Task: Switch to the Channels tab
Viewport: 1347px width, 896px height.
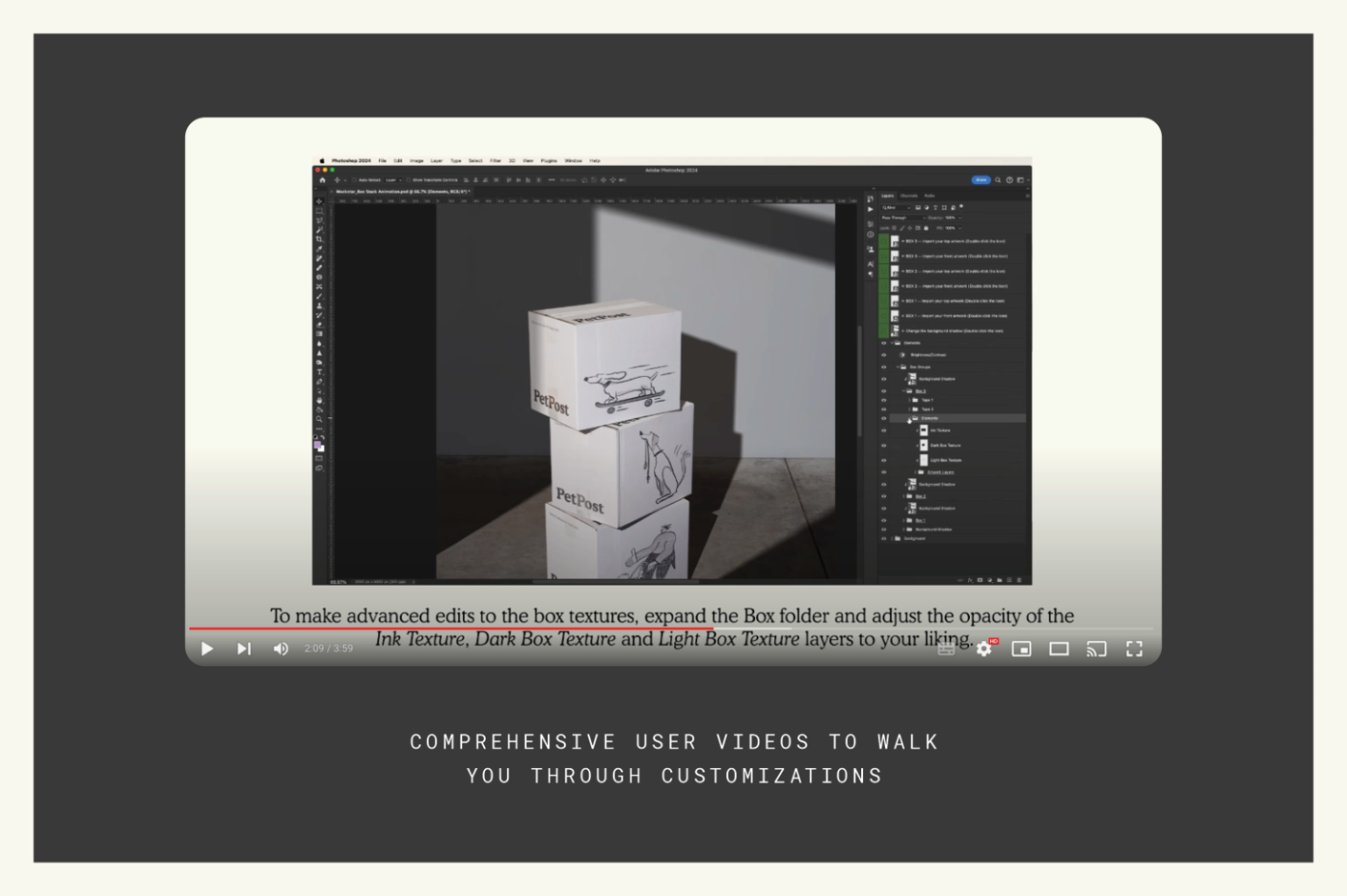Action: point(909,196)
